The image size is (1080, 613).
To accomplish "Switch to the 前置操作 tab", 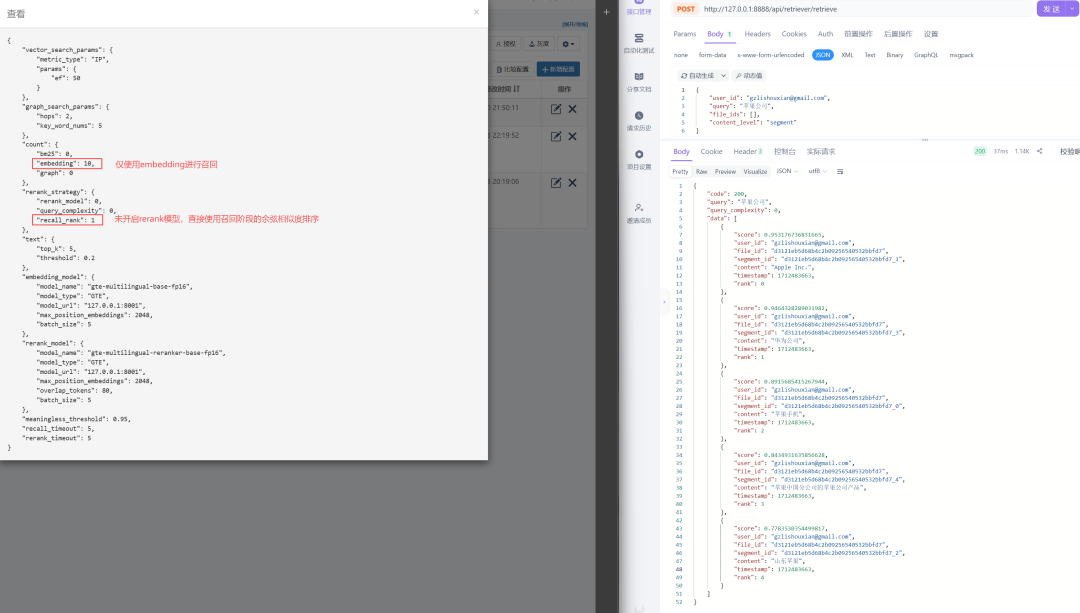I will point(858,34).
